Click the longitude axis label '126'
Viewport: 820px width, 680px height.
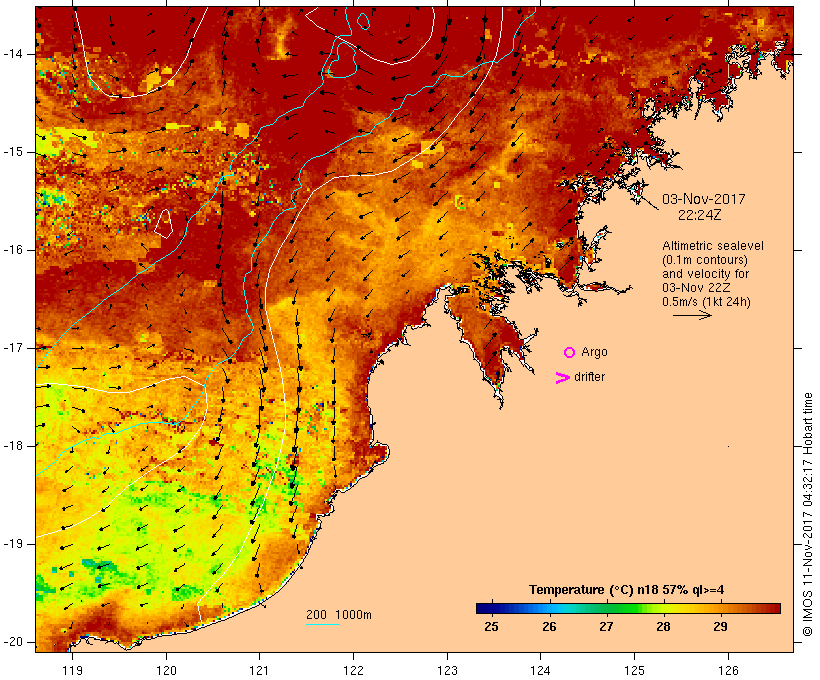click(728, 670)
